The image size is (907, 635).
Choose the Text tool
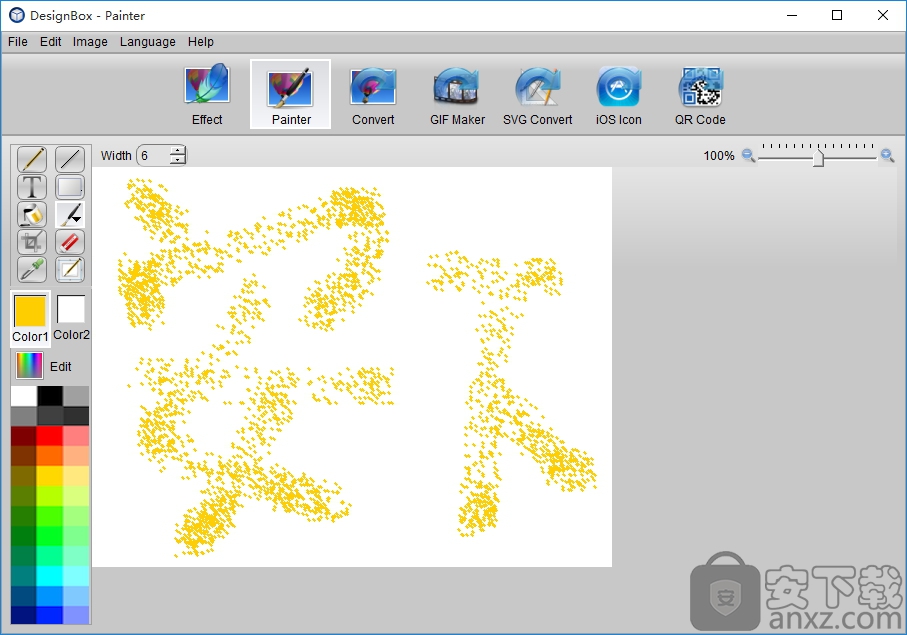(x=32, y=187)
